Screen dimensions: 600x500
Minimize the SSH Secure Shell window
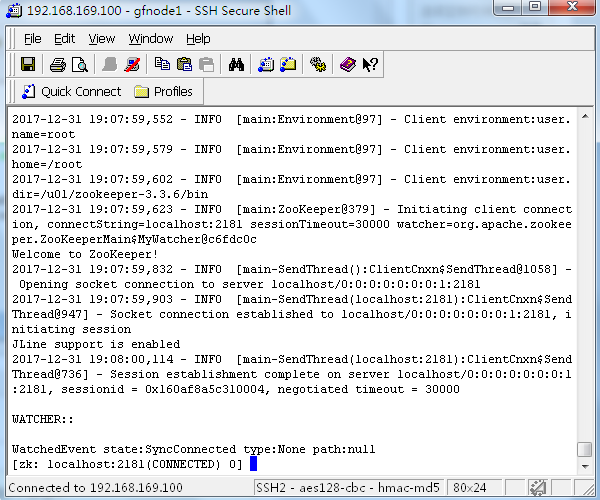tap(508, 7)
